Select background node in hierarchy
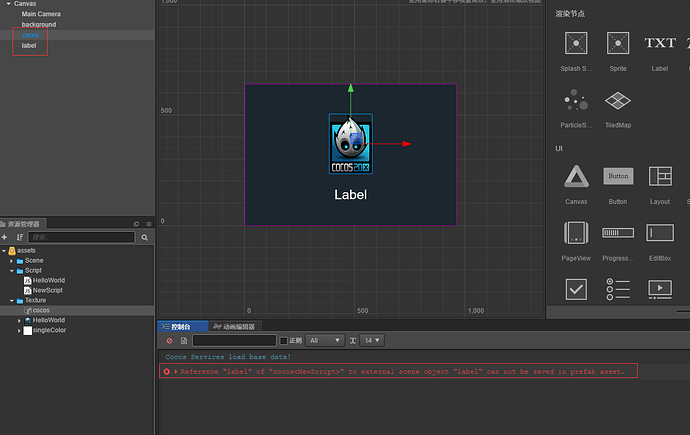 pyautogui.click(x=39, y=25)
